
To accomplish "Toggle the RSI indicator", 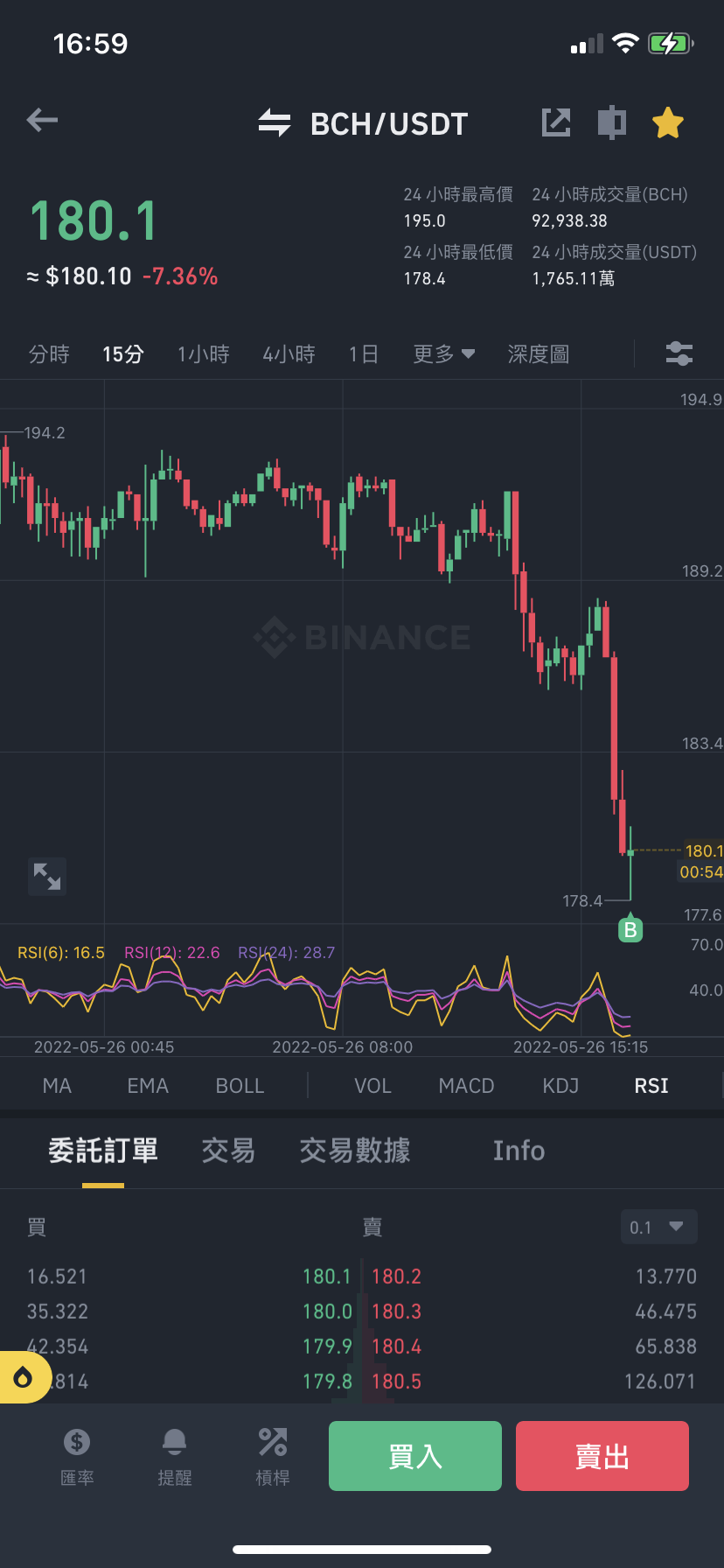I will [x=651, y=1086].
